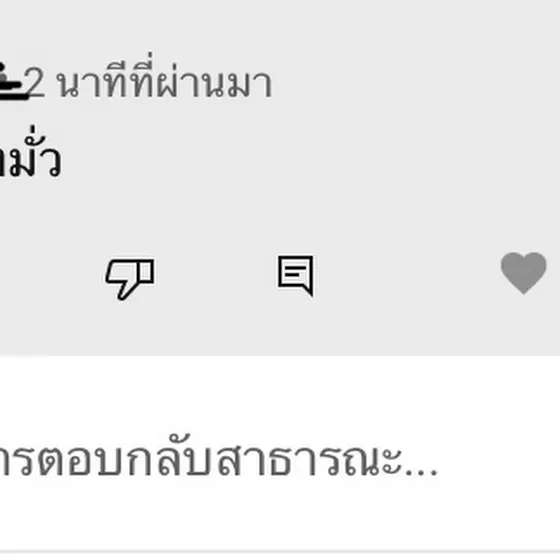Image resolution: width=560 pixels, height=560 pixels.
Task: Give the comment a creator heart
Action: click(x=523, y=273)
